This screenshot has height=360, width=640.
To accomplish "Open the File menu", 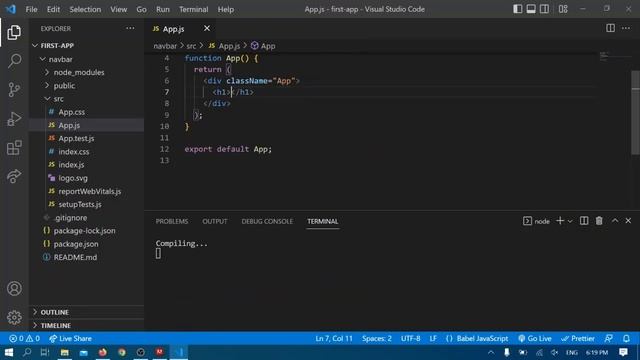I will 31,9.
